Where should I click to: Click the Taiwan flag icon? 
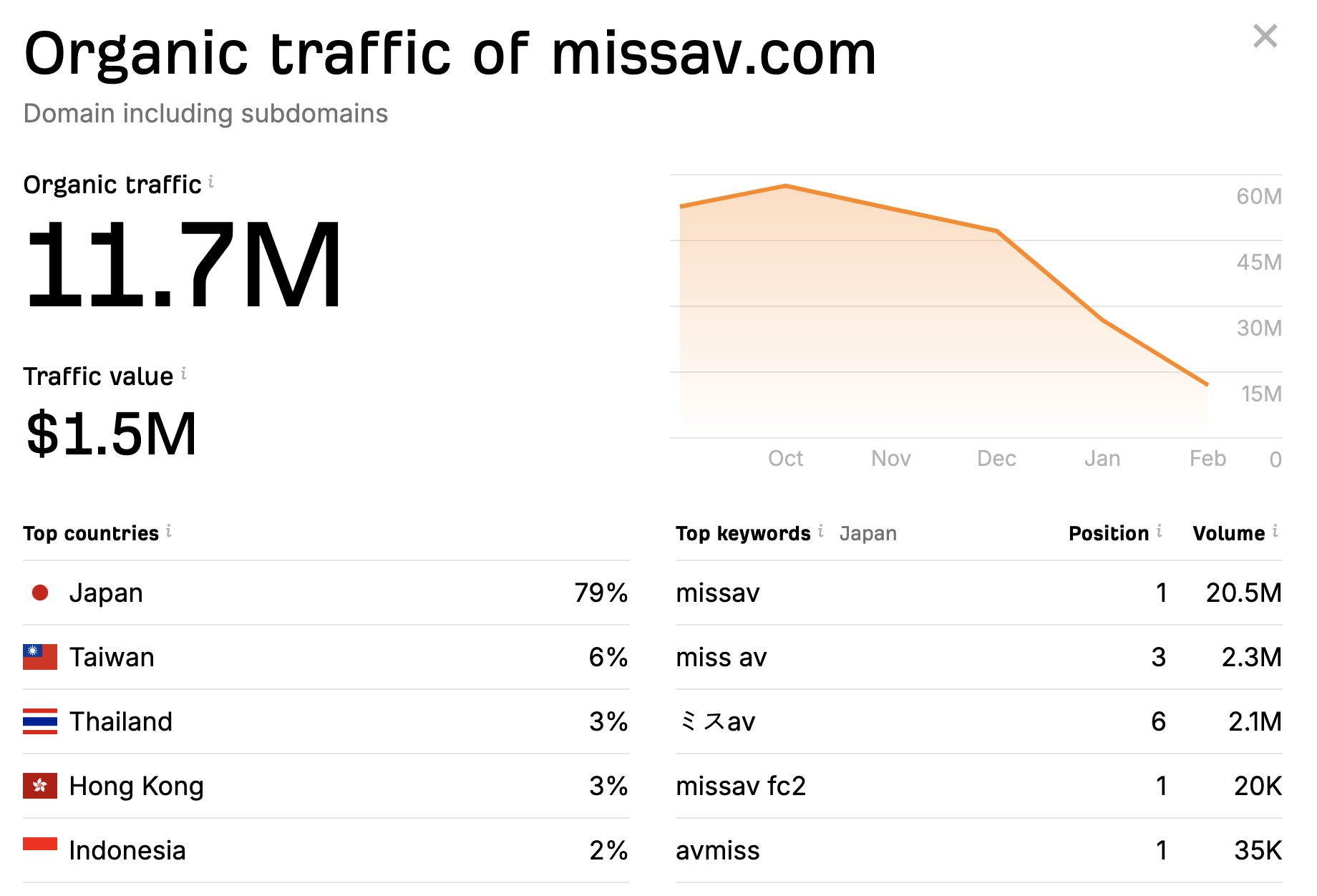coord(40,657)
